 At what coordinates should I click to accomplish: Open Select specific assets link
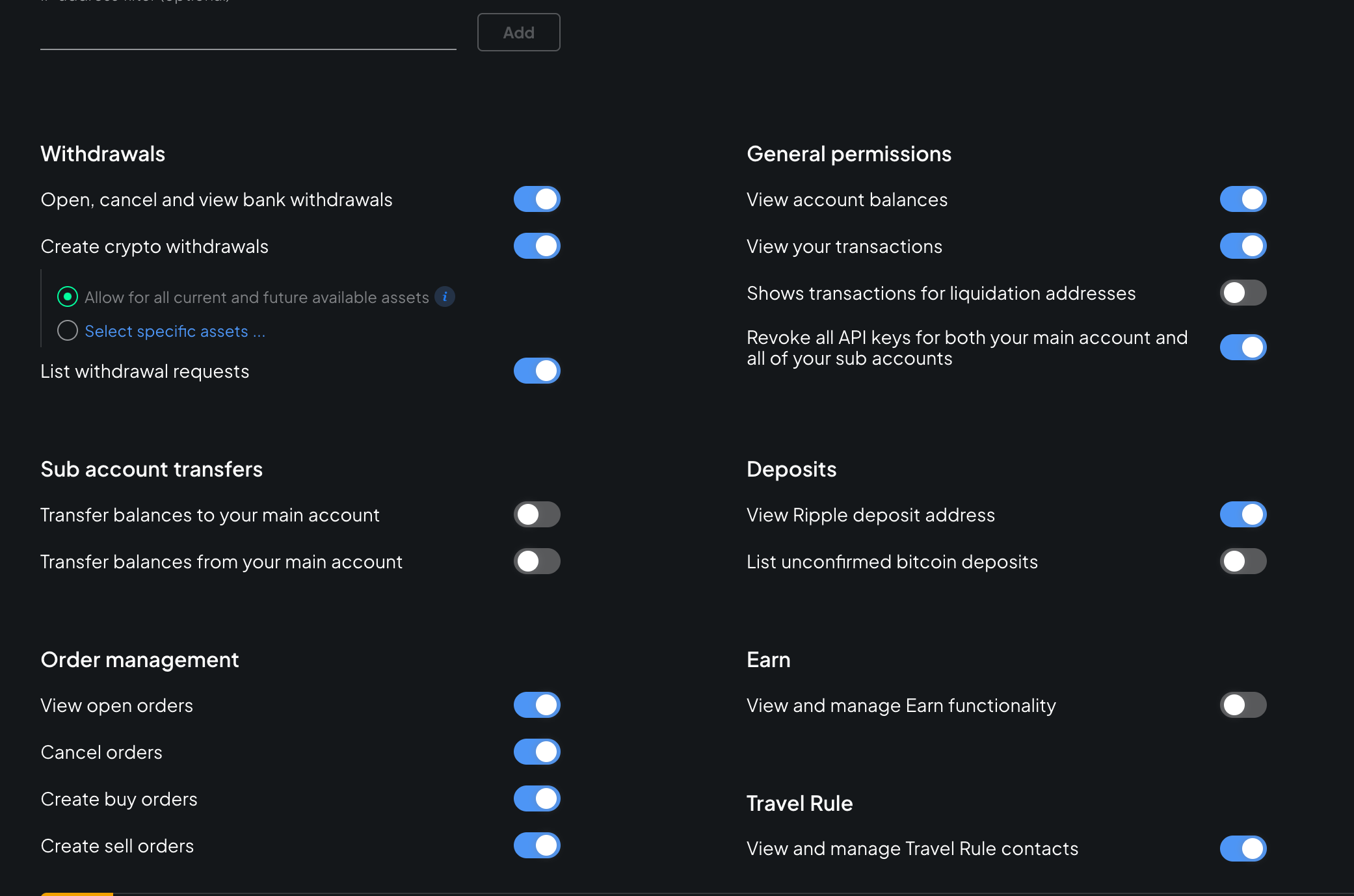point(174,331)
